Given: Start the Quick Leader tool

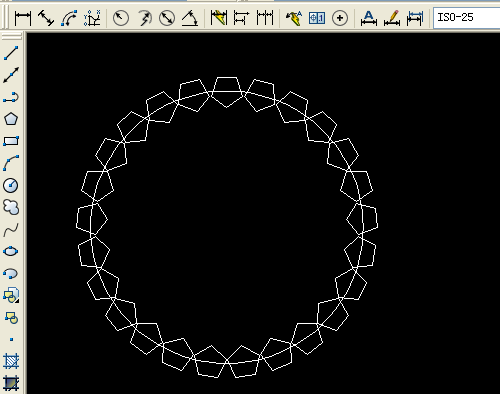Looking at the screenshot, I should pyautogui.click(x=294, y=18).
